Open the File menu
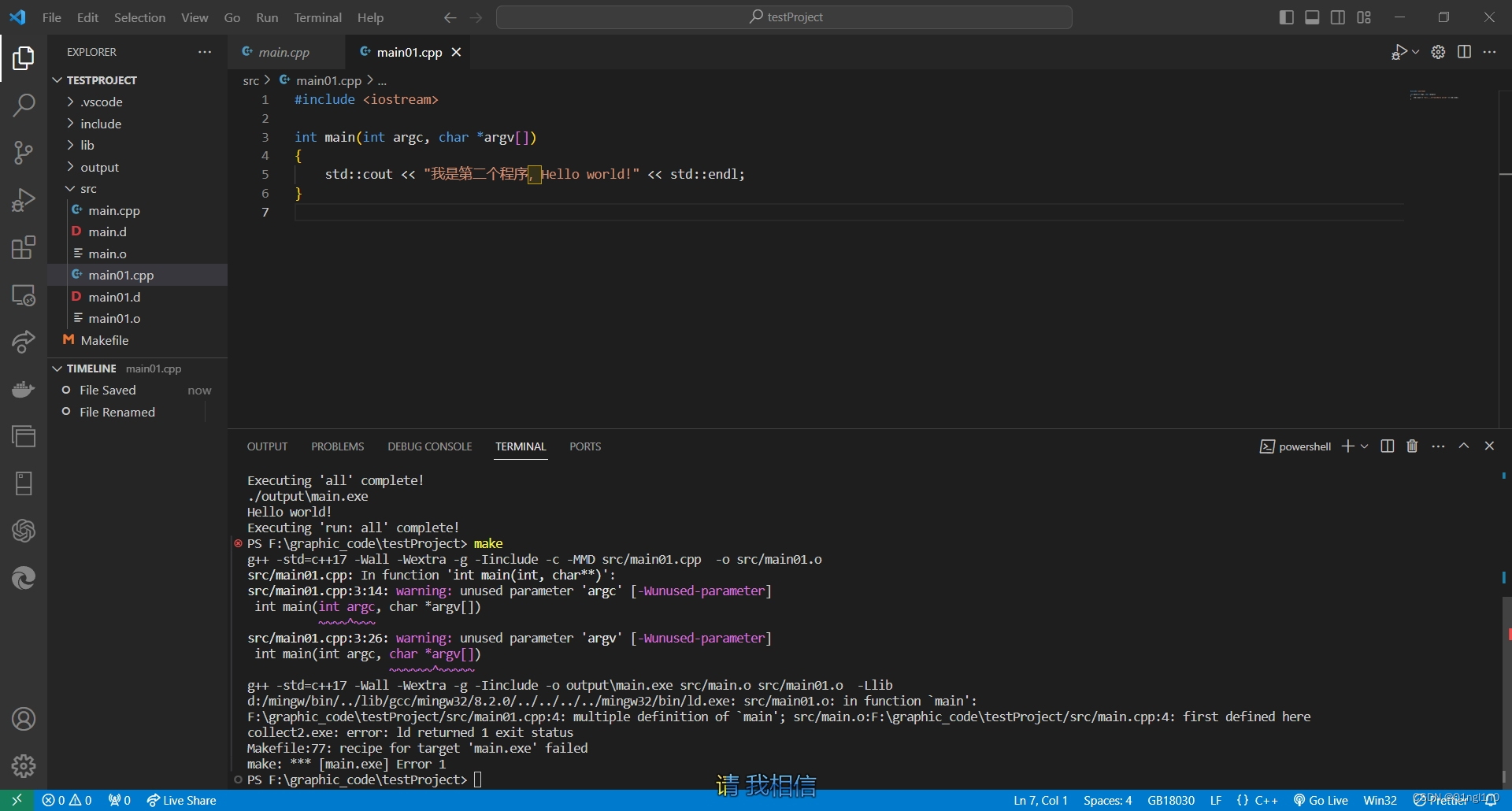 (x=52, y=17)
